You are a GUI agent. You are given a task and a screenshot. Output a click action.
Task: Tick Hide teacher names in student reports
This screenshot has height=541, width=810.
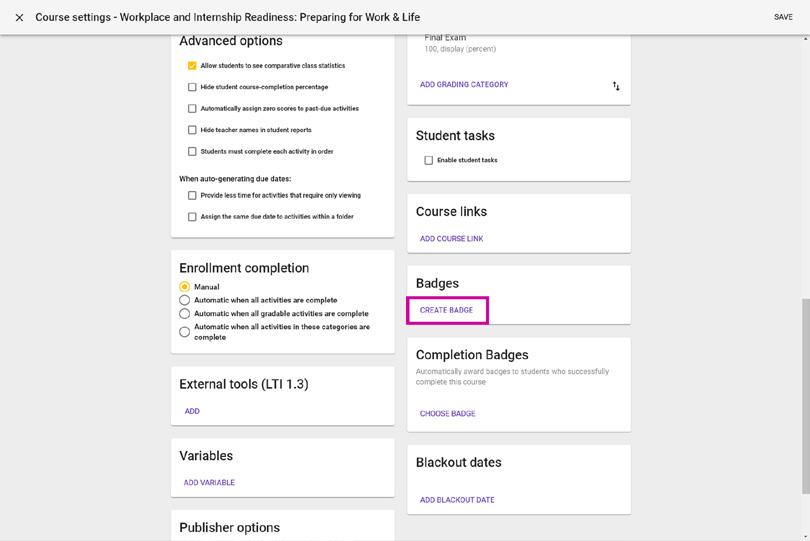pyautogui.click(x=192, y=130)
